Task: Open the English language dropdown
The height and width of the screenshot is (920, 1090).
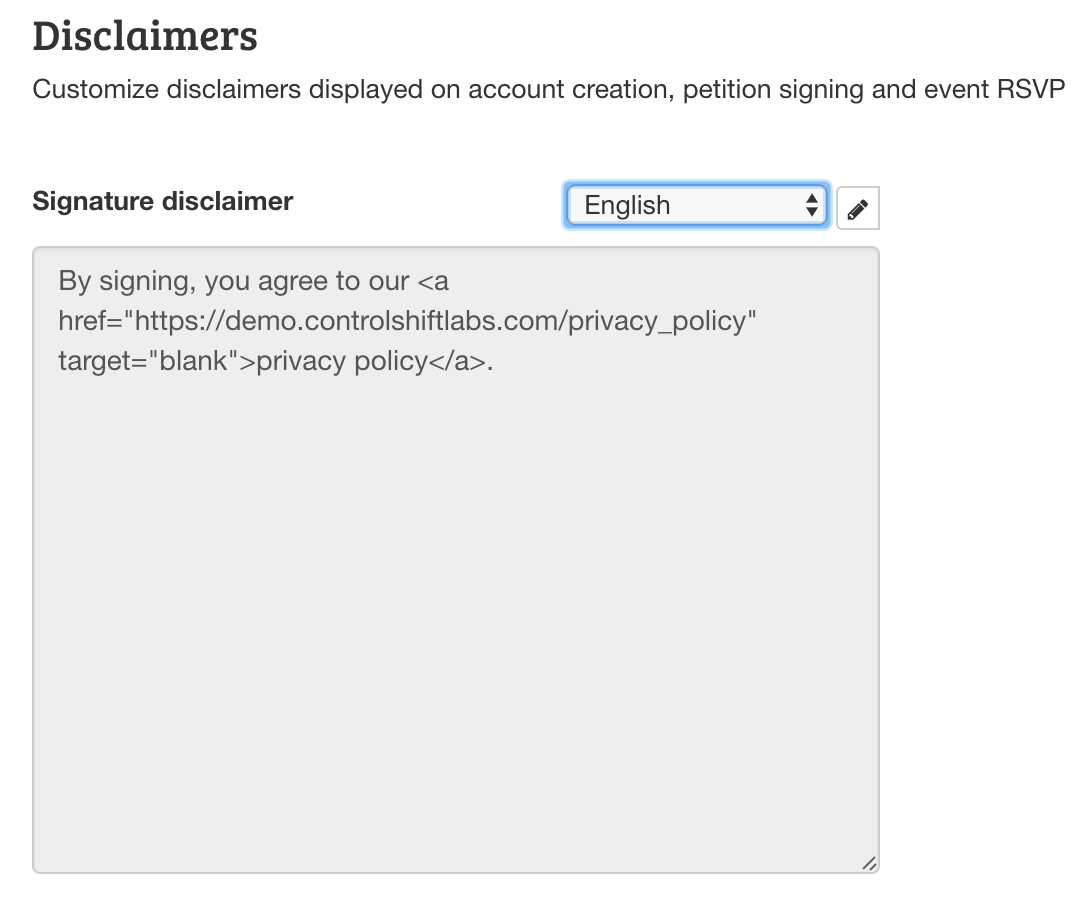Action: pyautogui.click(x=697, y=205)
